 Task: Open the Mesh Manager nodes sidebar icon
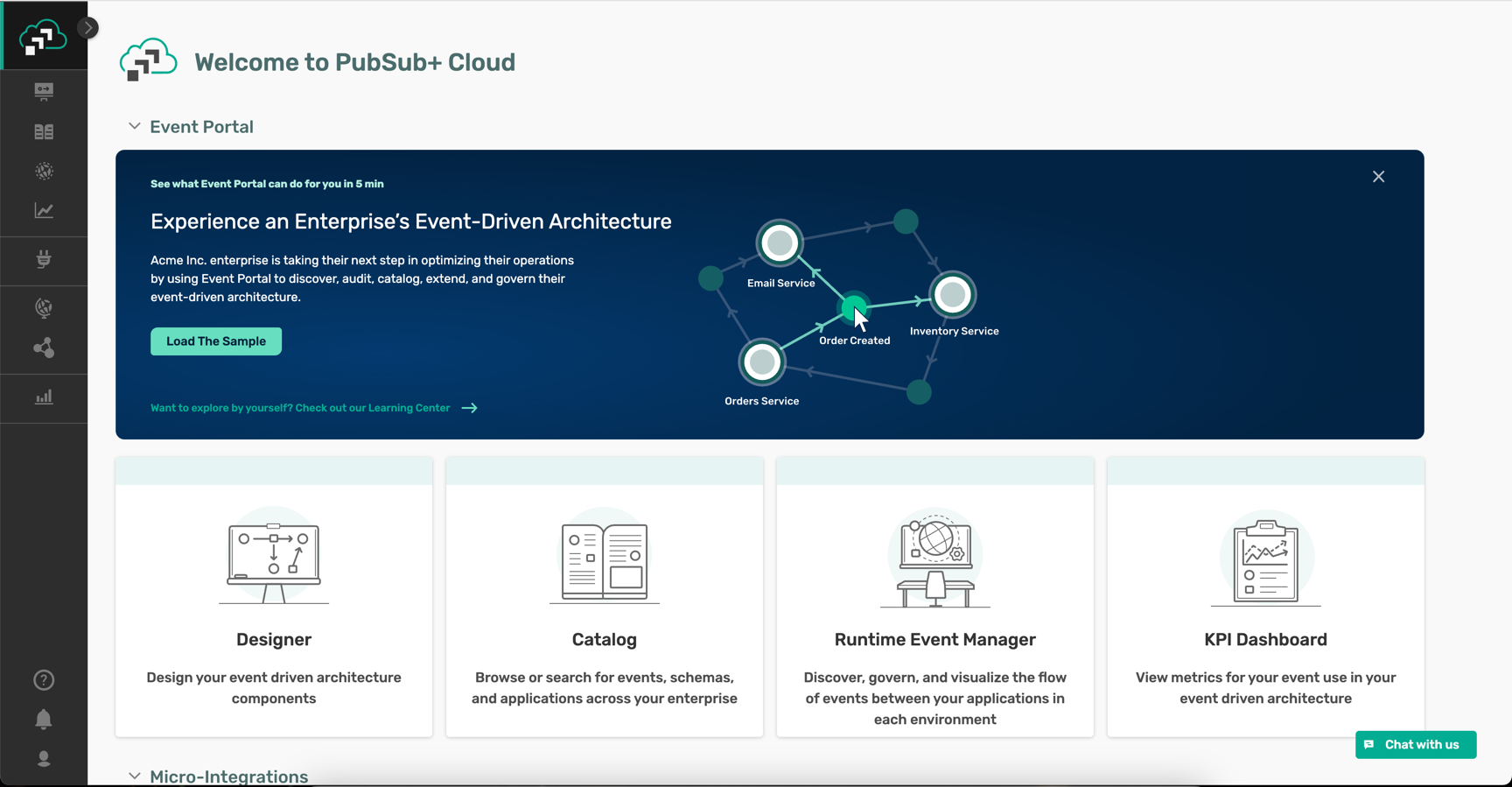click(x=44, y=348)
